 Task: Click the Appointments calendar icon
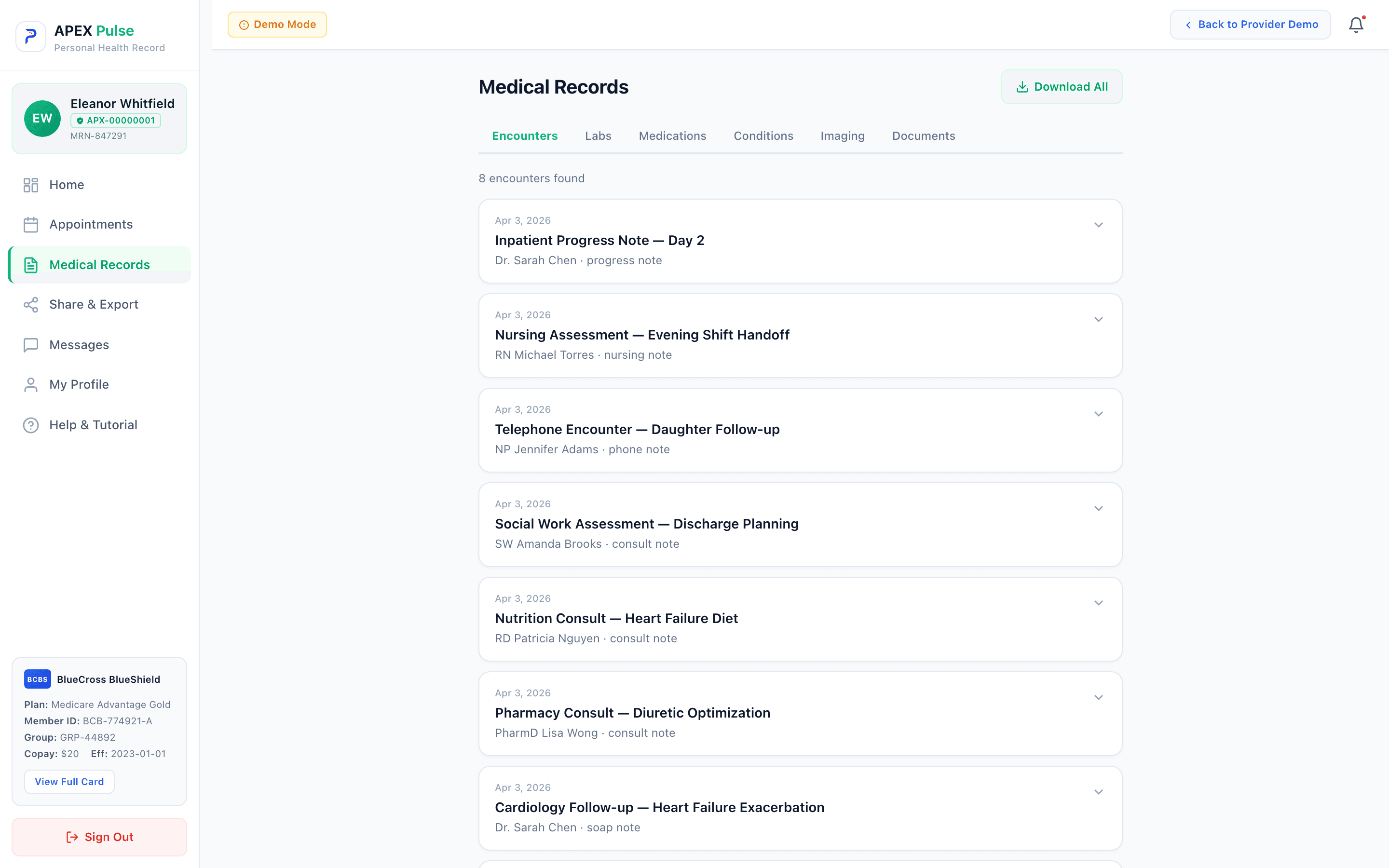pos(30,224)
